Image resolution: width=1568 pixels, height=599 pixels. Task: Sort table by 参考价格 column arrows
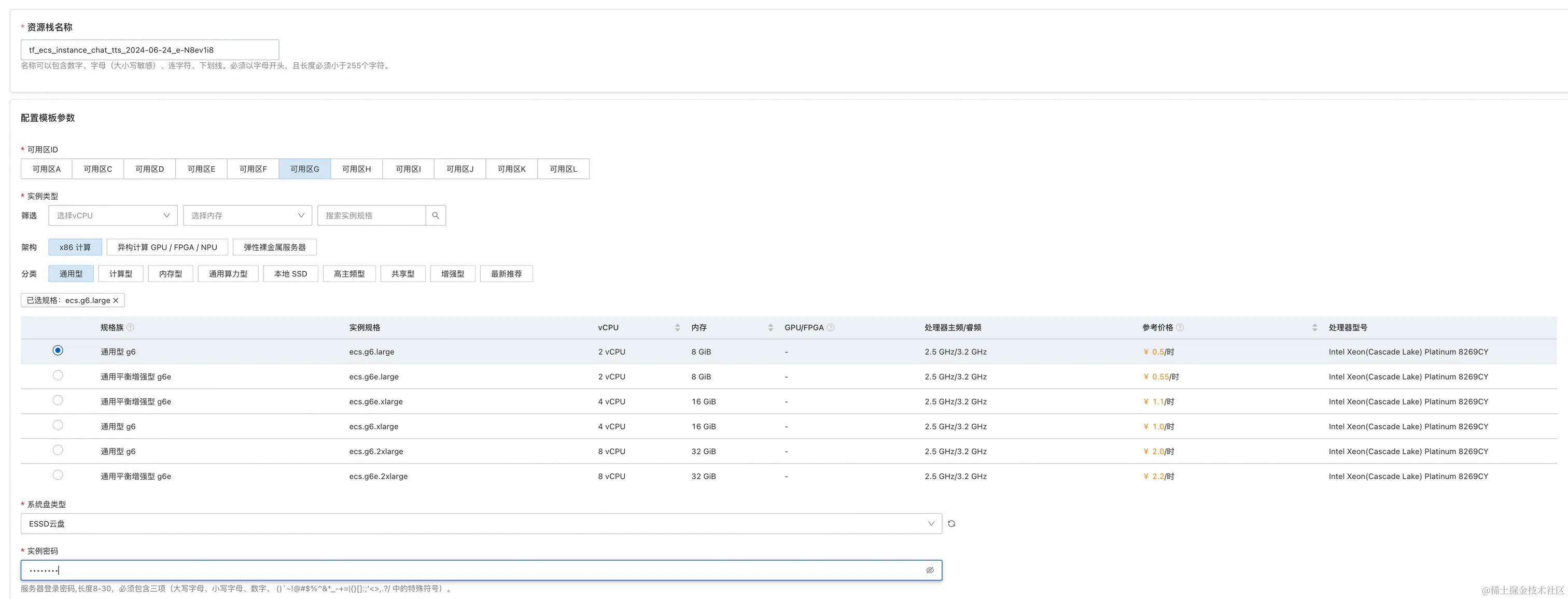1315,327
